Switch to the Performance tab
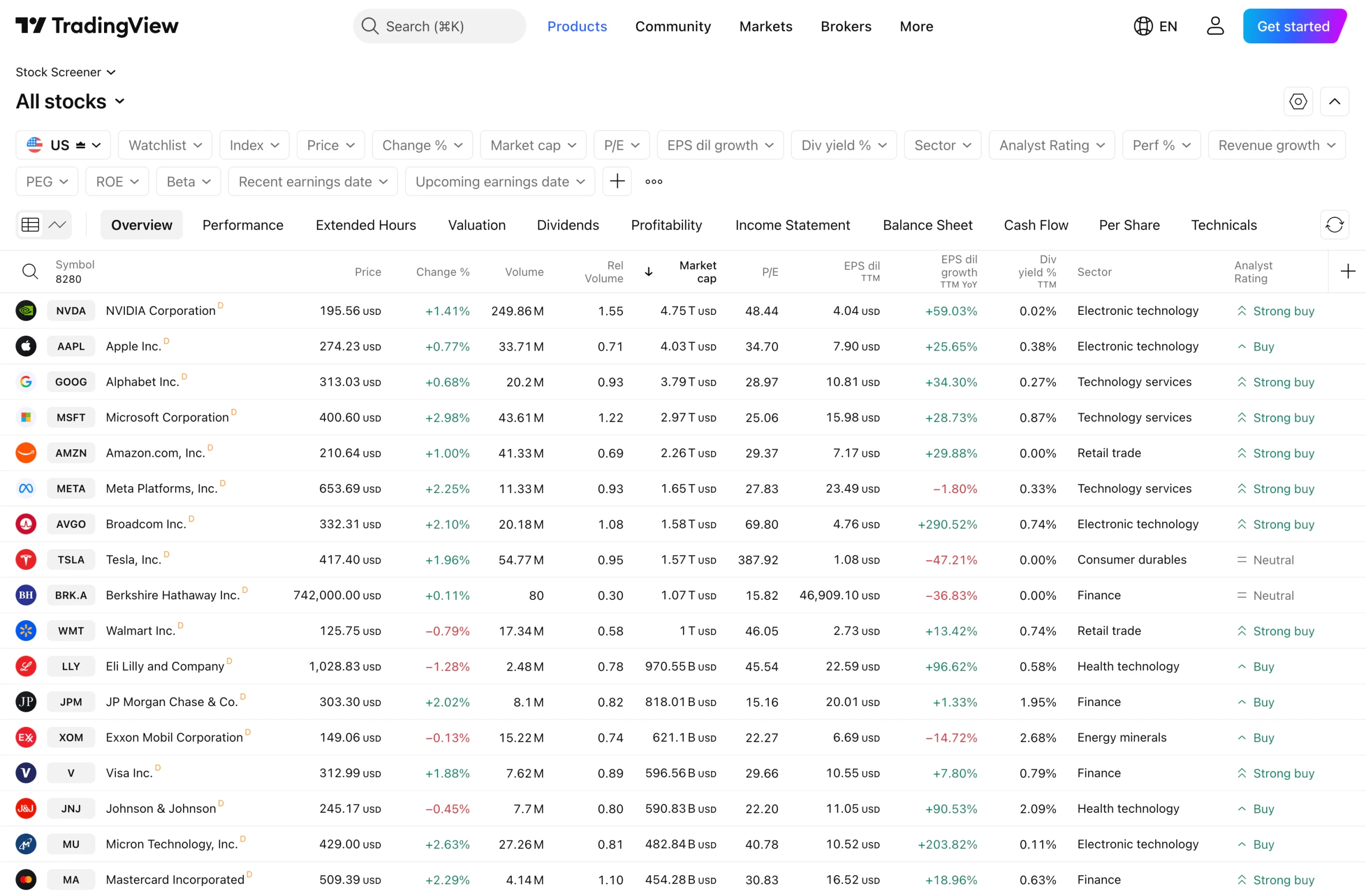This screenshot has width=1366, height=896. [x=243, y=225]
